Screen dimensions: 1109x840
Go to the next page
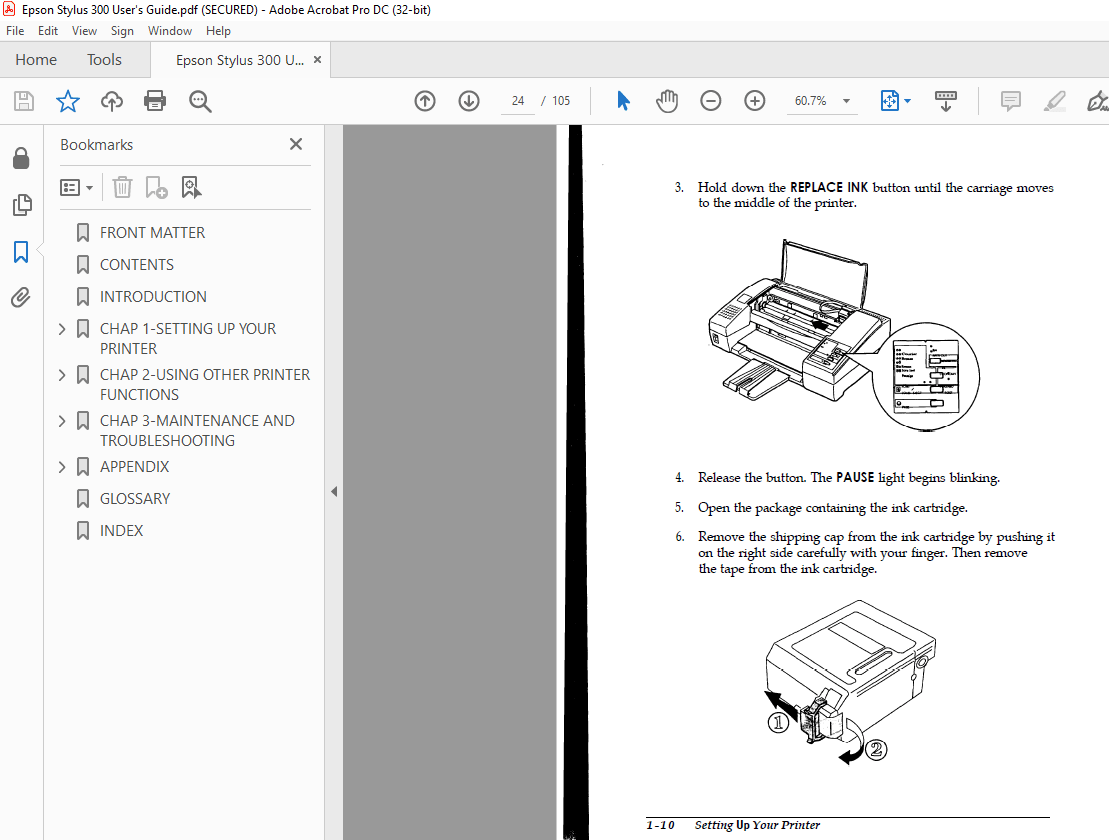point(468,101)
